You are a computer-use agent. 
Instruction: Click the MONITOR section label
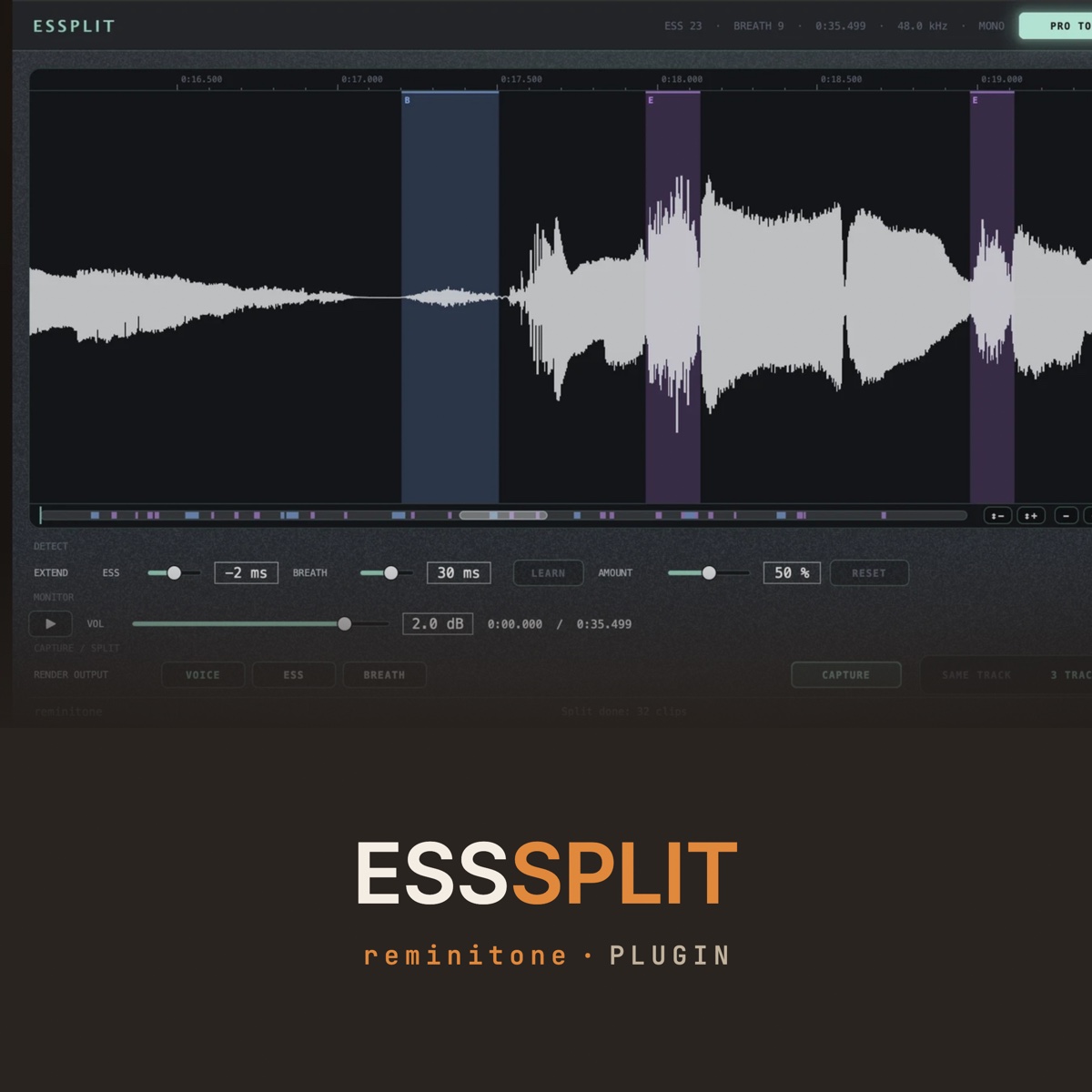pos(54,598)
